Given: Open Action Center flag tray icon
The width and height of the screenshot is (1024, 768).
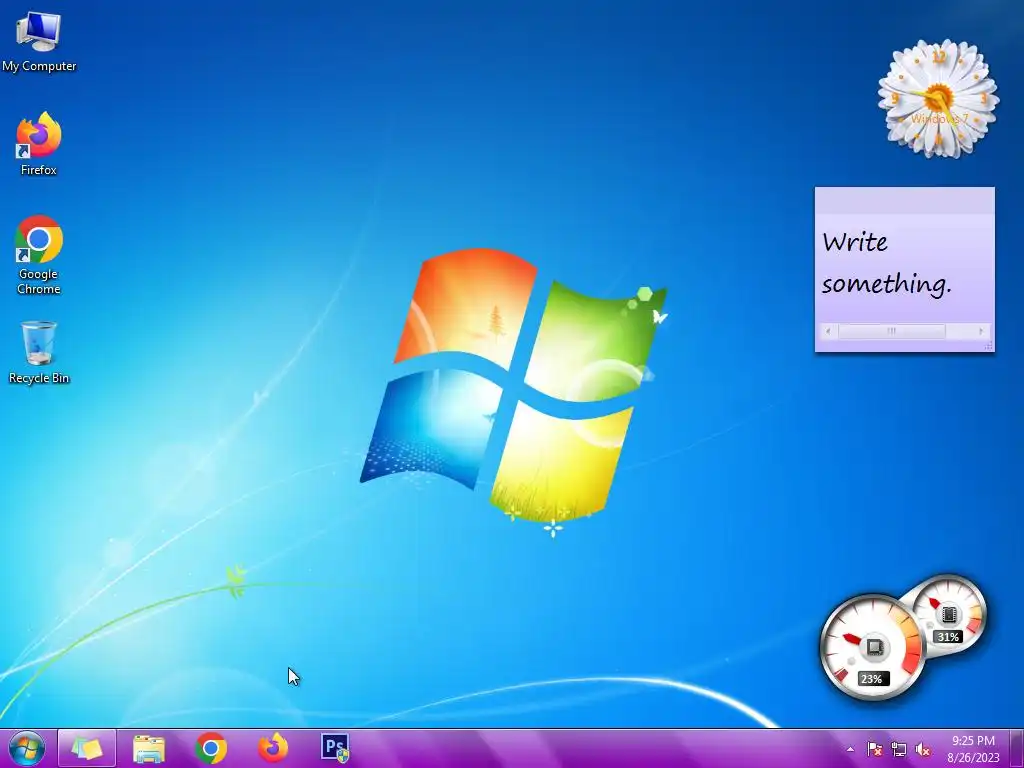Looking at the screenshot, I should point(874,749).
